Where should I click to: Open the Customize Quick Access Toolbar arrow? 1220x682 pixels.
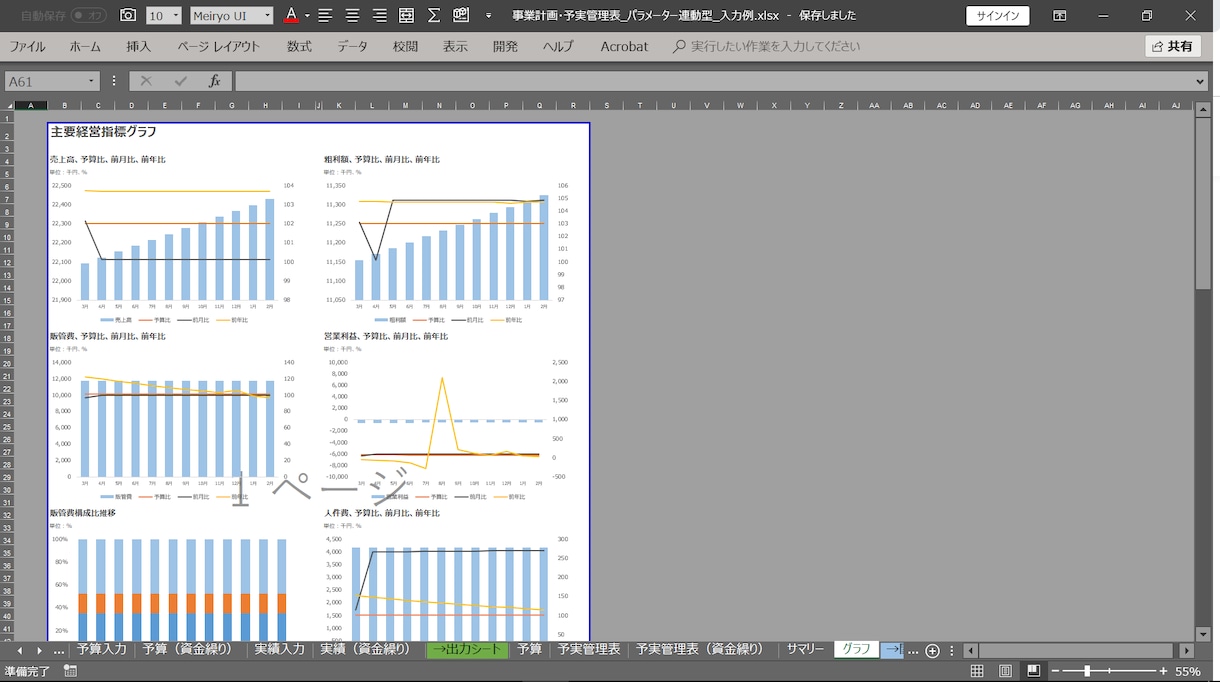[488, 16]
